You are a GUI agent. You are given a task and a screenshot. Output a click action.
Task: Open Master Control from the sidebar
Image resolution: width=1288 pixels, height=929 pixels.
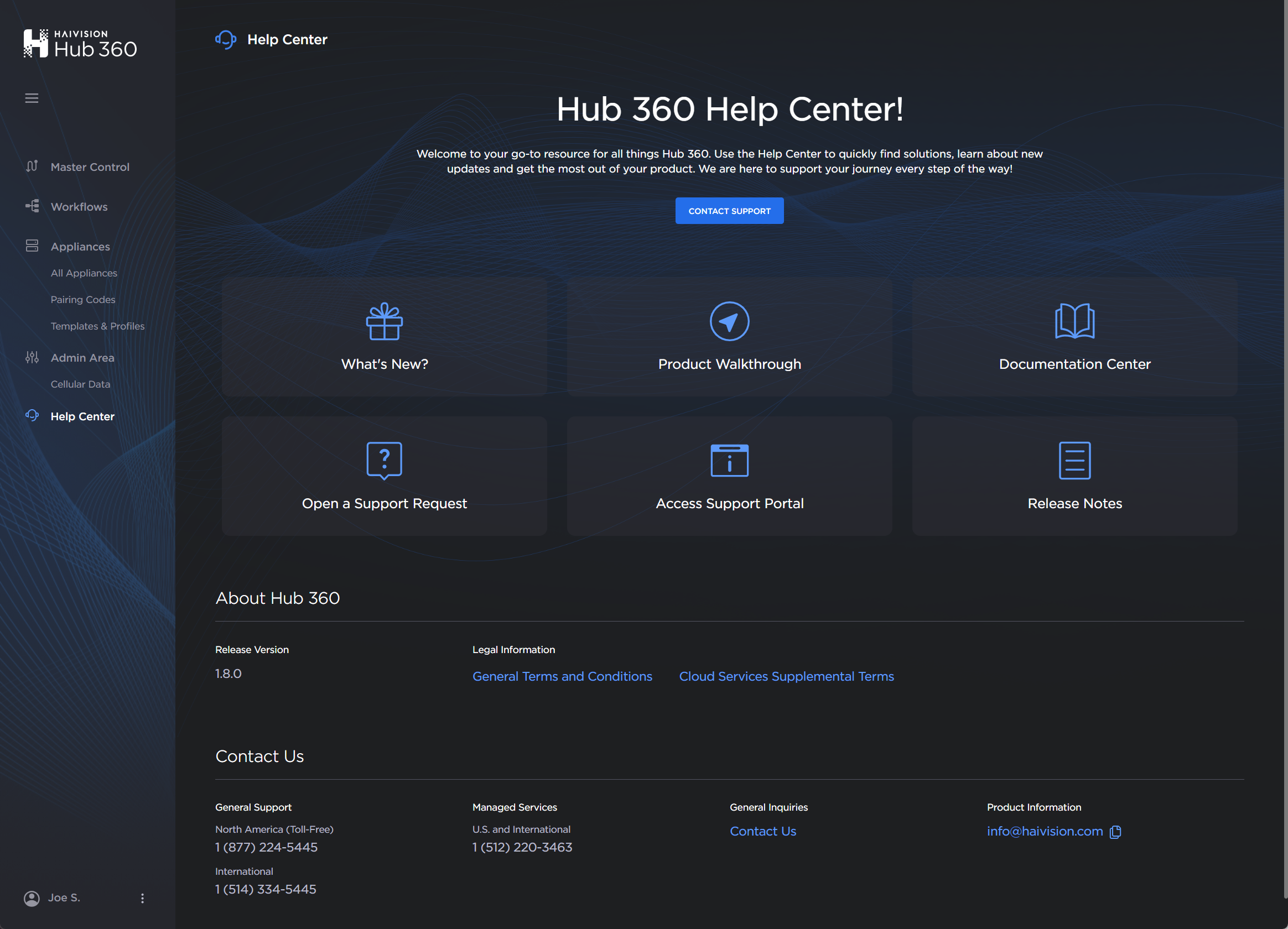coord(89,166)
